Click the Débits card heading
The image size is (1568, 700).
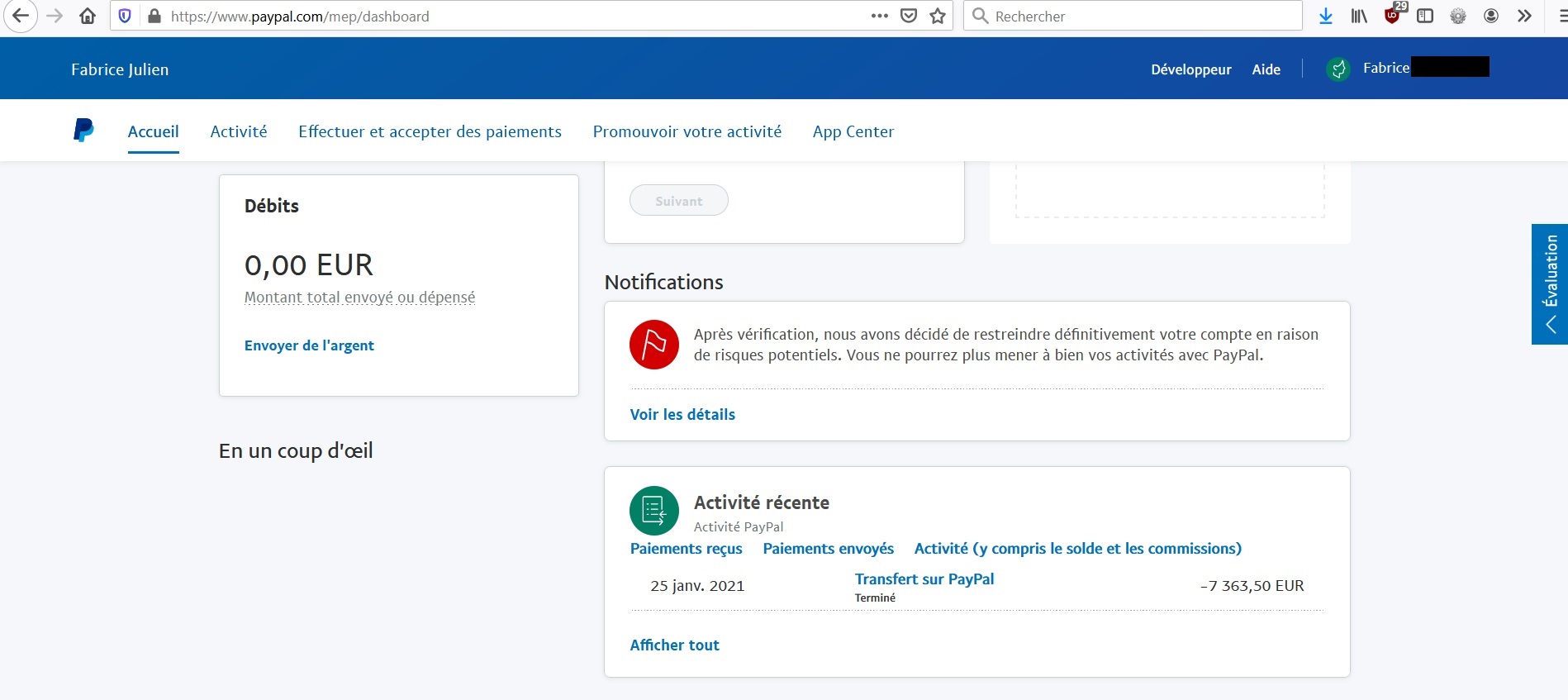pyautogui.click(x=272, y=206)
